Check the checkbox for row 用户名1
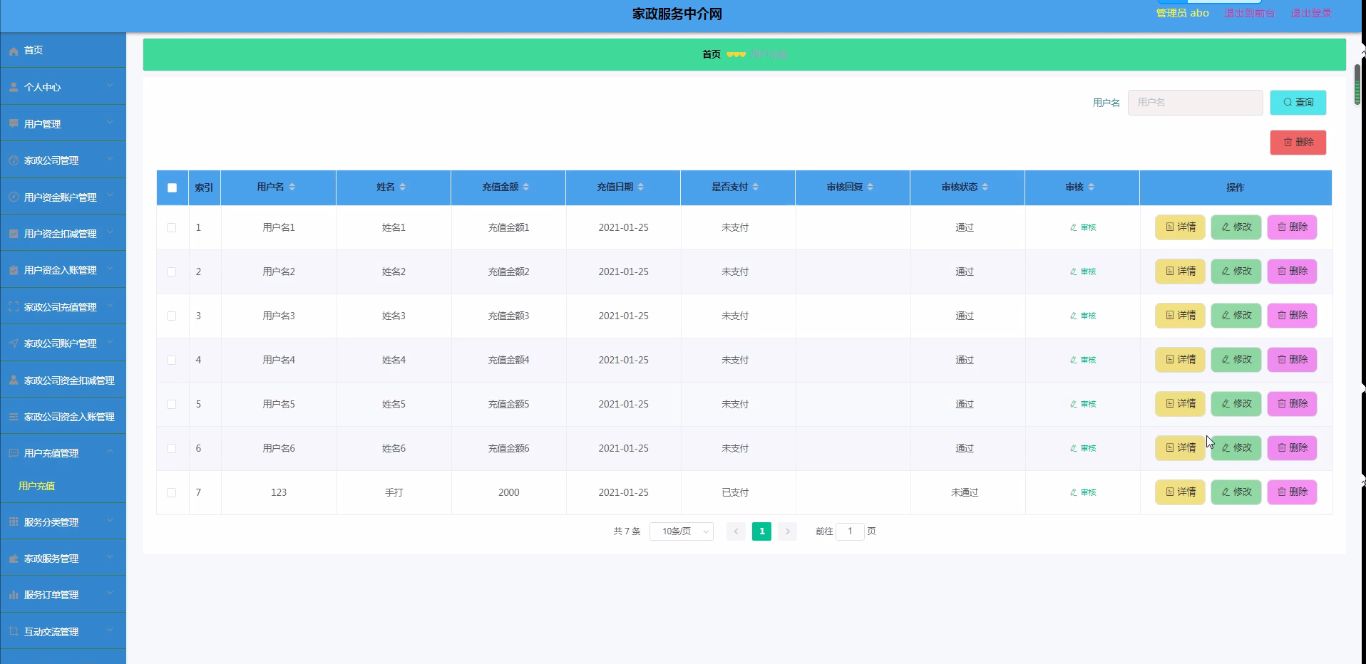 pos(172,227)
